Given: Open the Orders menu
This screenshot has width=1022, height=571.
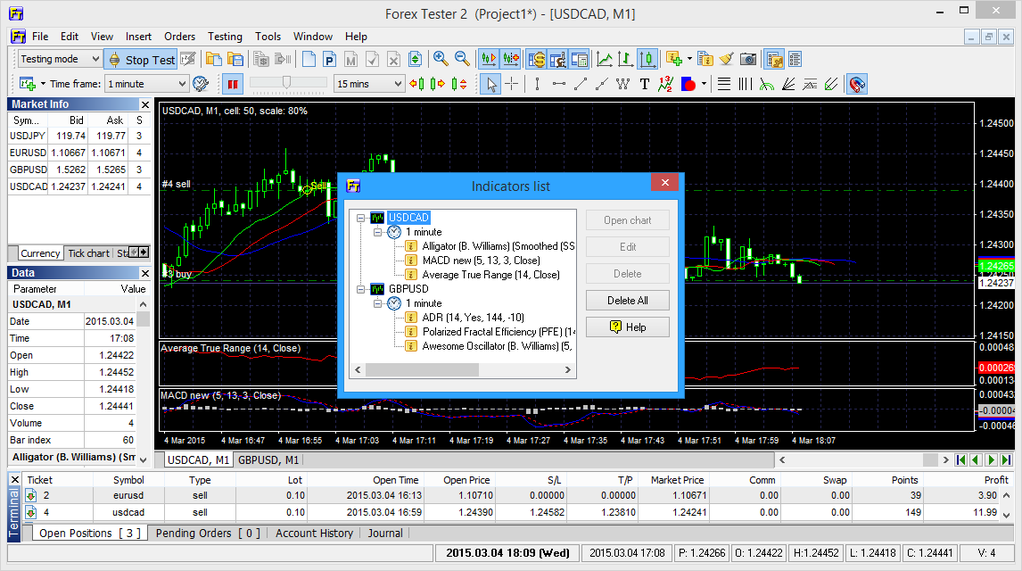Looking at the screenshot, I should tap(179, 37).
